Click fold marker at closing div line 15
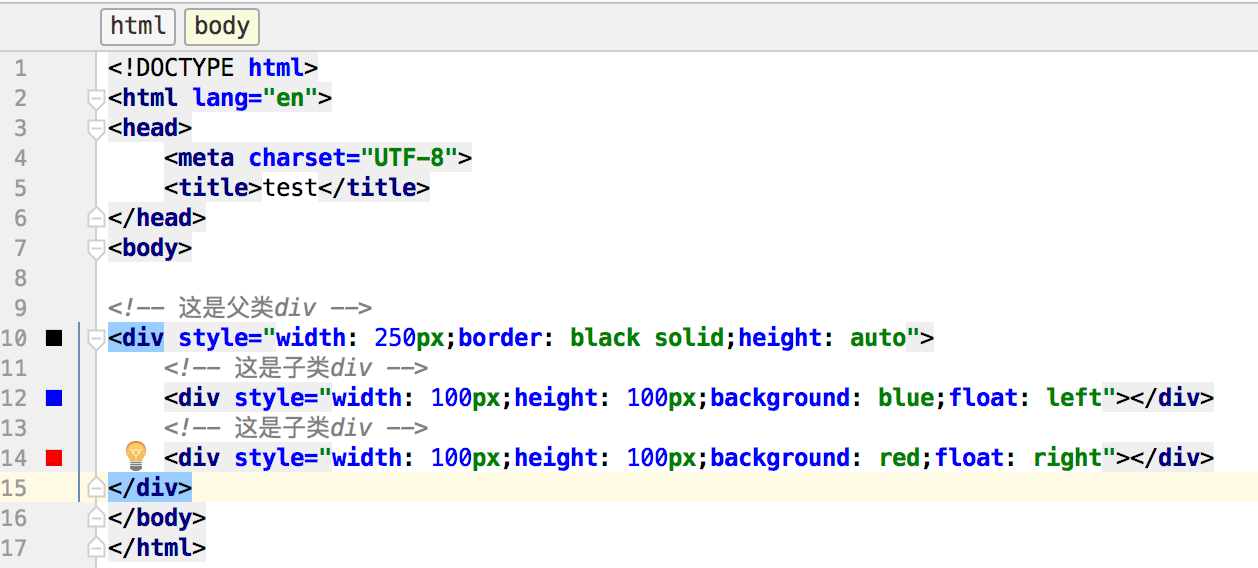The width and height of the screenshot is (1258, 568). [x=96, y=488]
